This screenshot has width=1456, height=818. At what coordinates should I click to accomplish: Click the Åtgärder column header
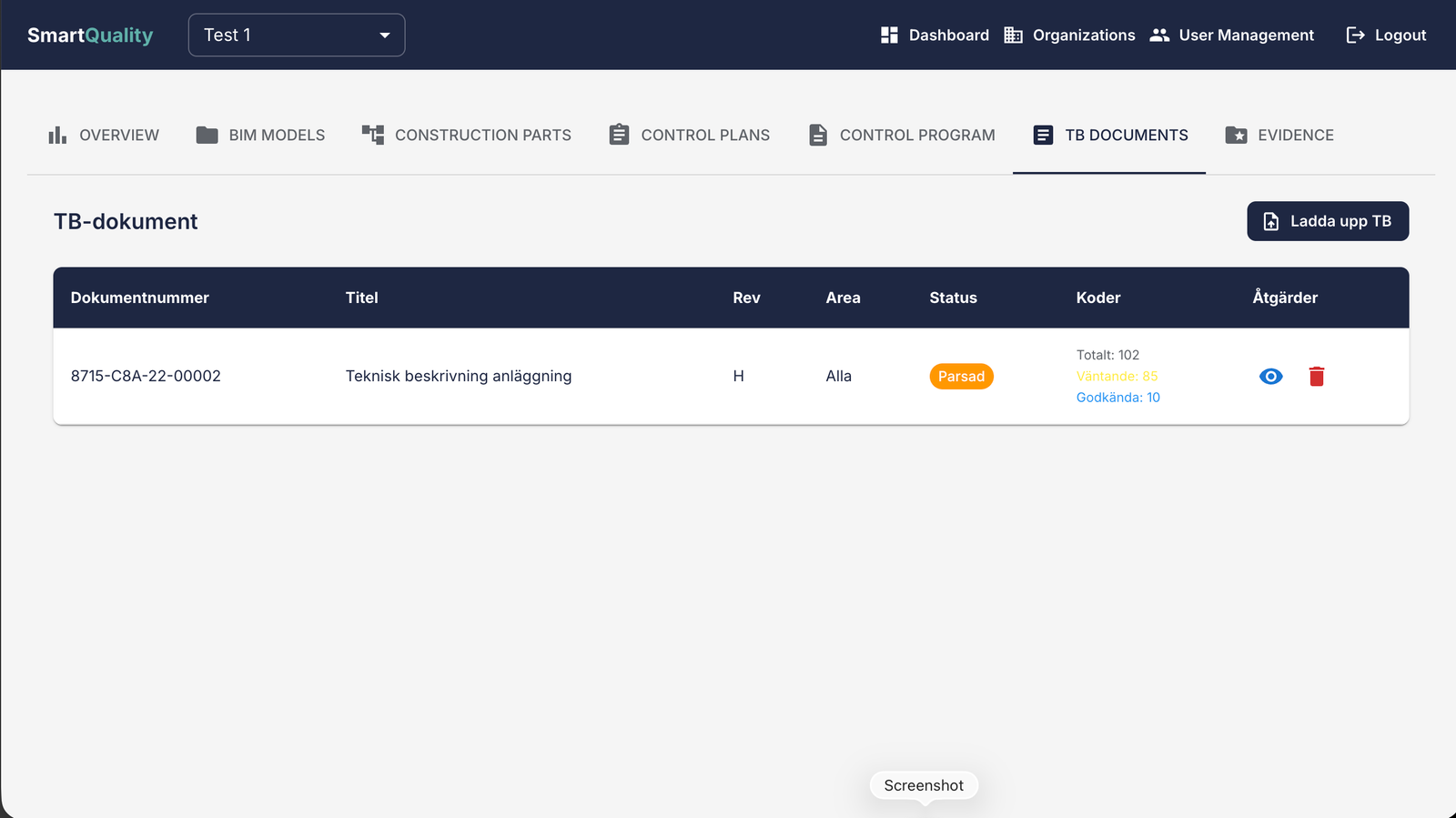[1285, 298]
